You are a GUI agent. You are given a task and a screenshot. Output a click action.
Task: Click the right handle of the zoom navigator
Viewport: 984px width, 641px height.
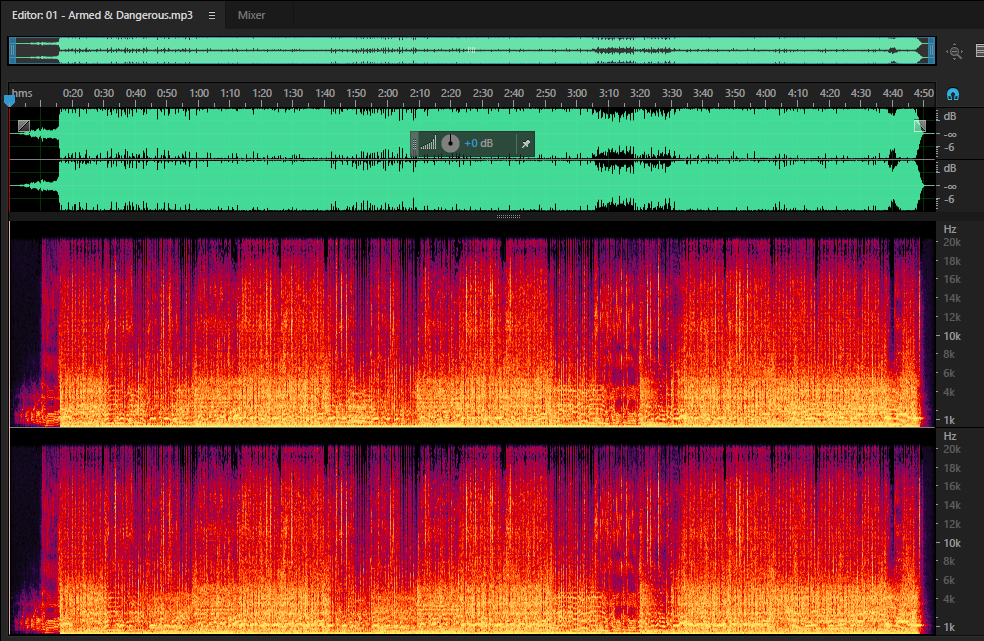[932, 51]
